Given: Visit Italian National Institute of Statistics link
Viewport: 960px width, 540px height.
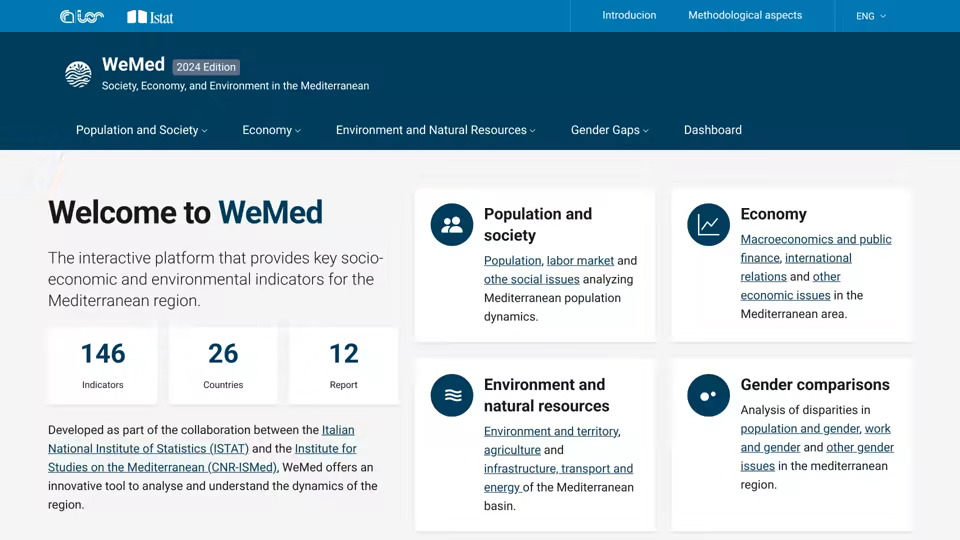Looking at the screenshot, I should point(201,440).
